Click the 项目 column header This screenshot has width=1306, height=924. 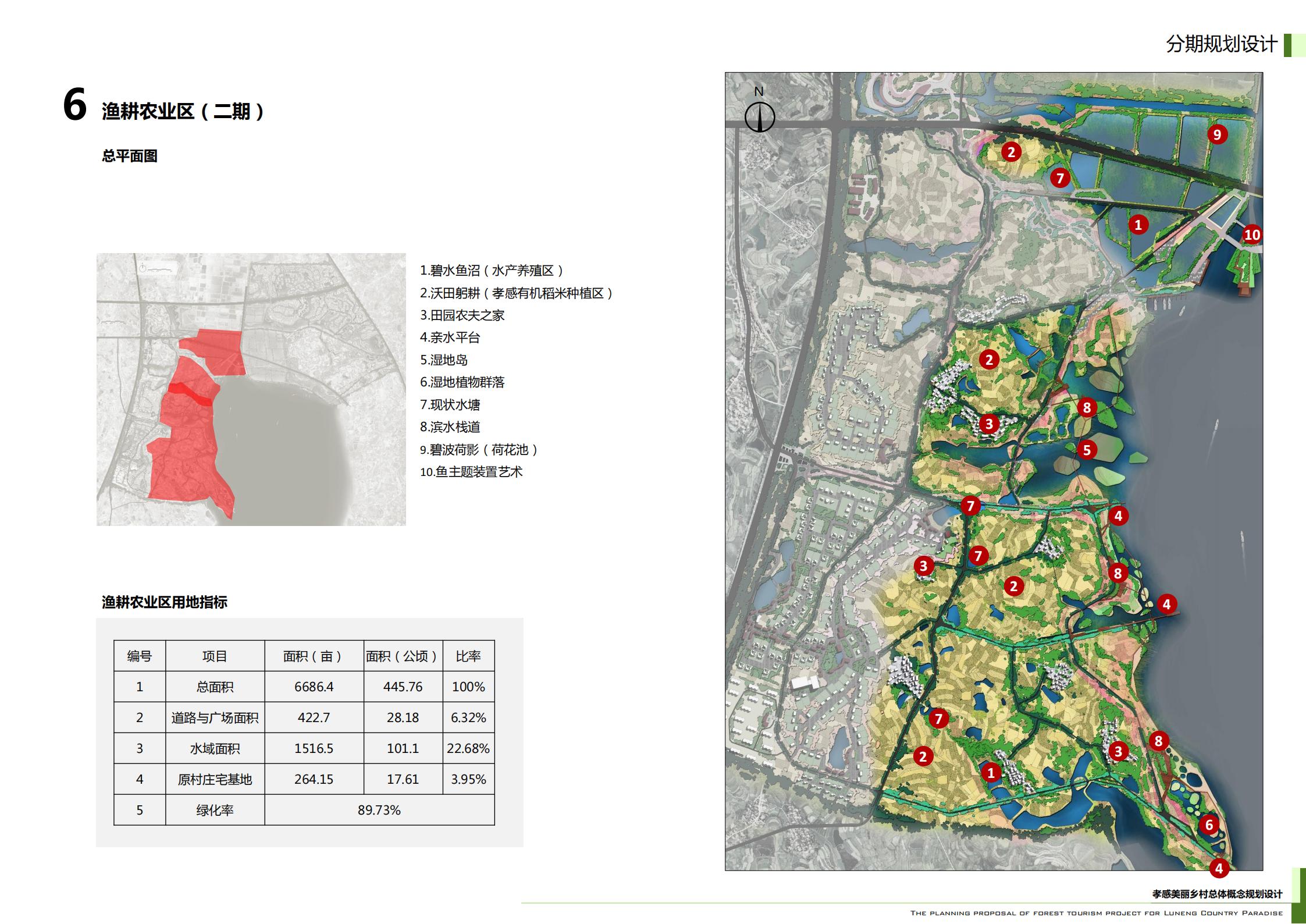click(215, 656)
